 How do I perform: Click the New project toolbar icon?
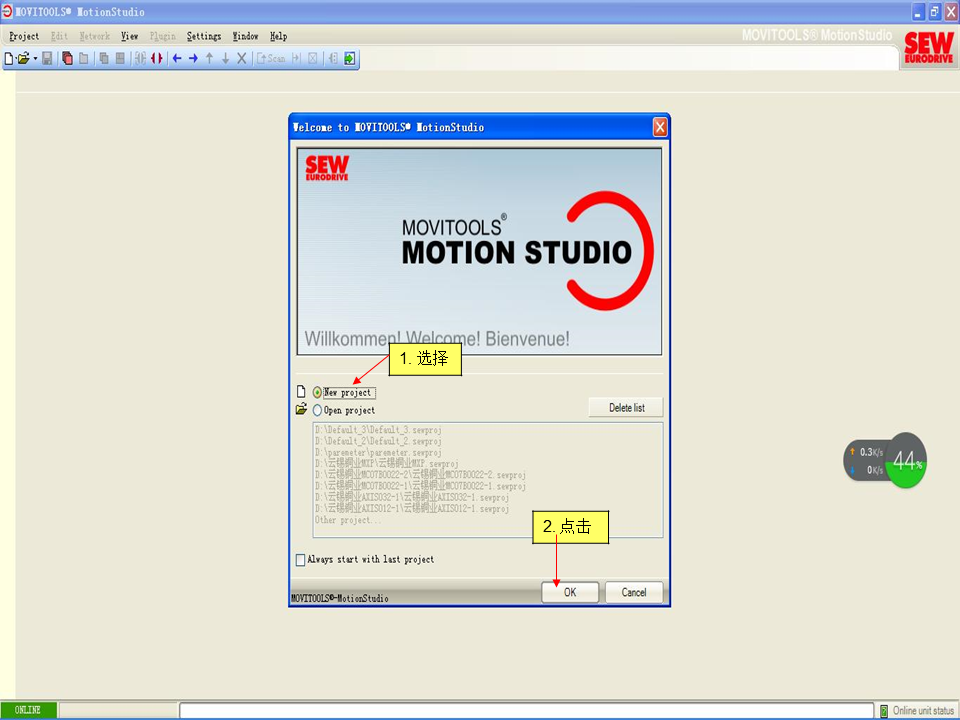[9, 58]
